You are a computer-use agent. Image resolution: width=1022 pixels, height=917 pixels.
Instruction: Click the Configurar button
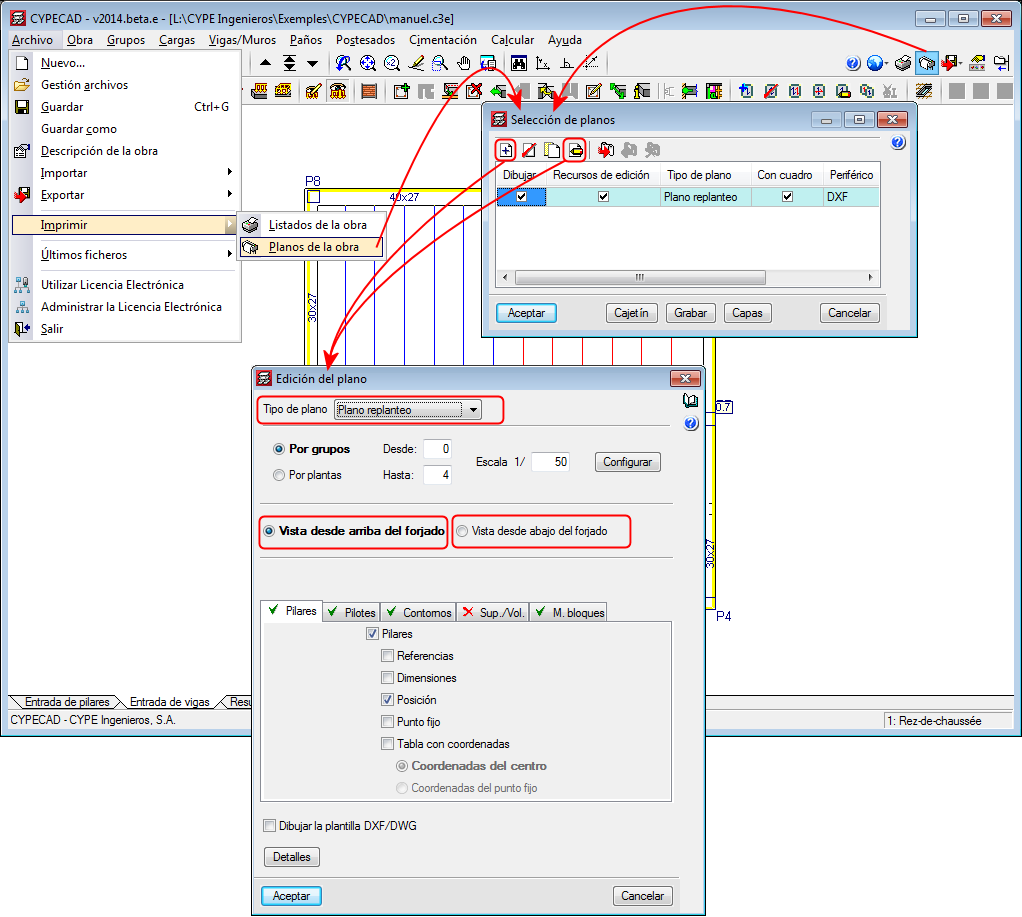tap(628, 462)
